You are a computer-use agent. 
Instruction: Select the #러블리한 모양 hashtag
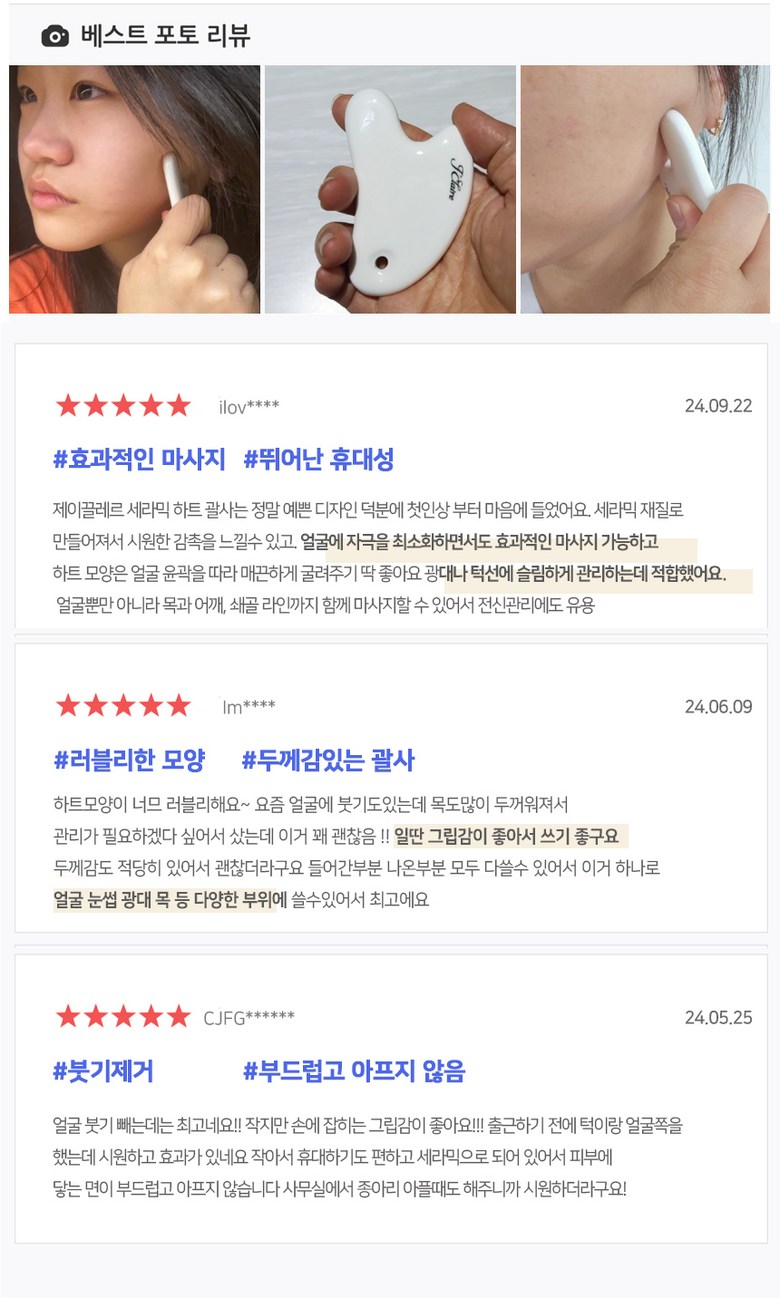(x=129, y=761)
